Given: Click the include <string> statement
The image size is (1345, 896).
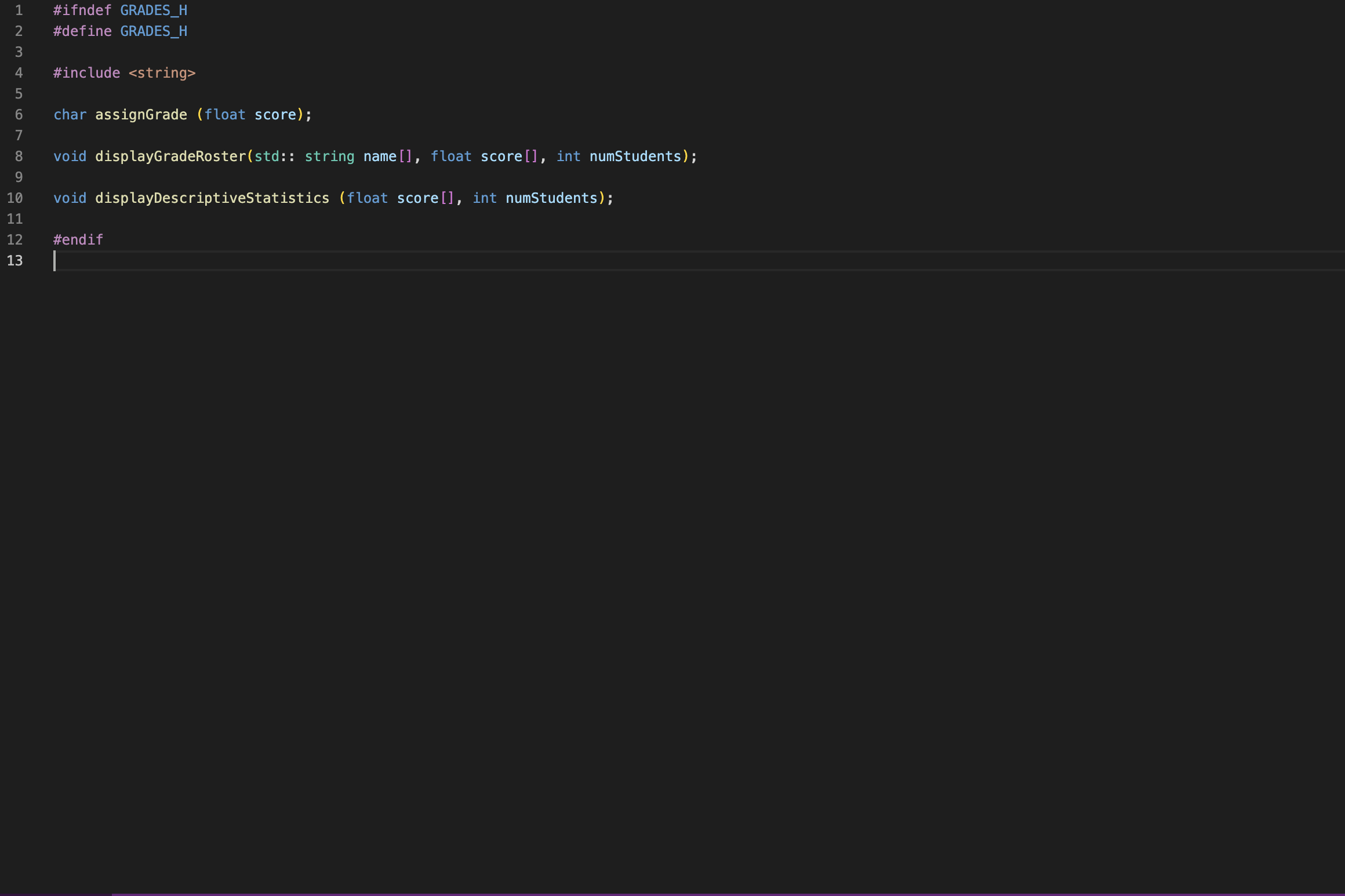Looking at the screenshot, I should pyautogui.click(x=123, y=72).
